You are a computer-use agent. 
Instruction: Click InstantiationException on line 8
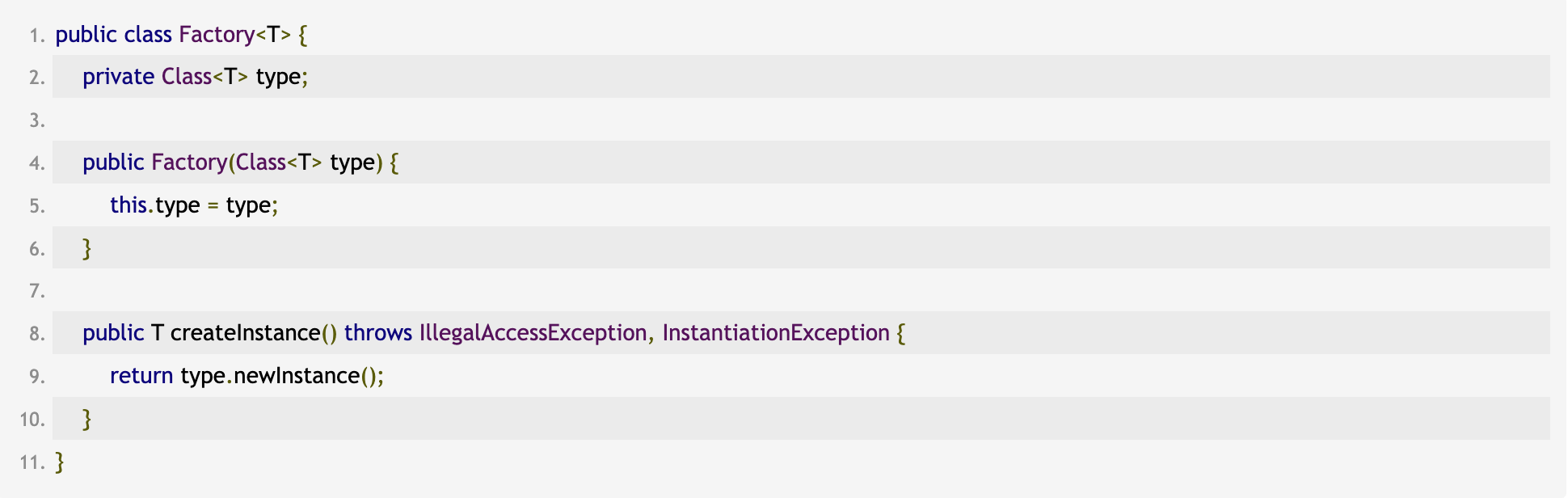pos(776,334)
